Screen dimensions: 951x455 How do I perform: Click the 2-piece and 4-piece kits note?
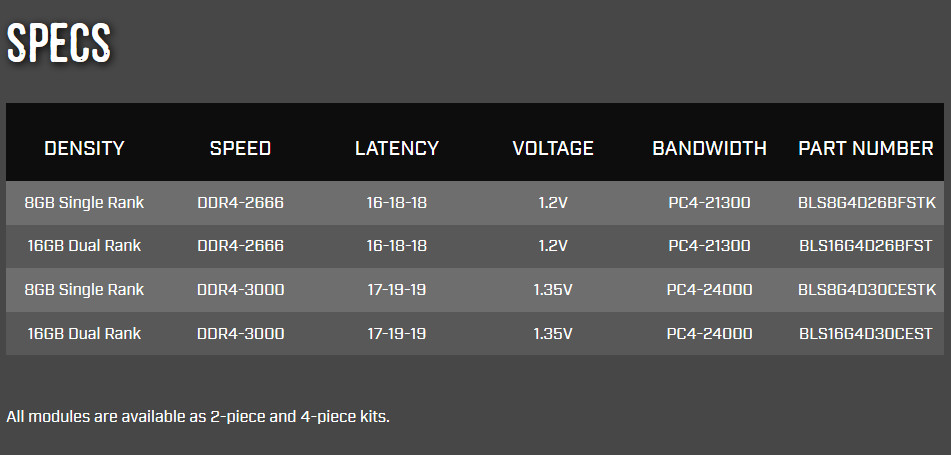tap(197, 415)
